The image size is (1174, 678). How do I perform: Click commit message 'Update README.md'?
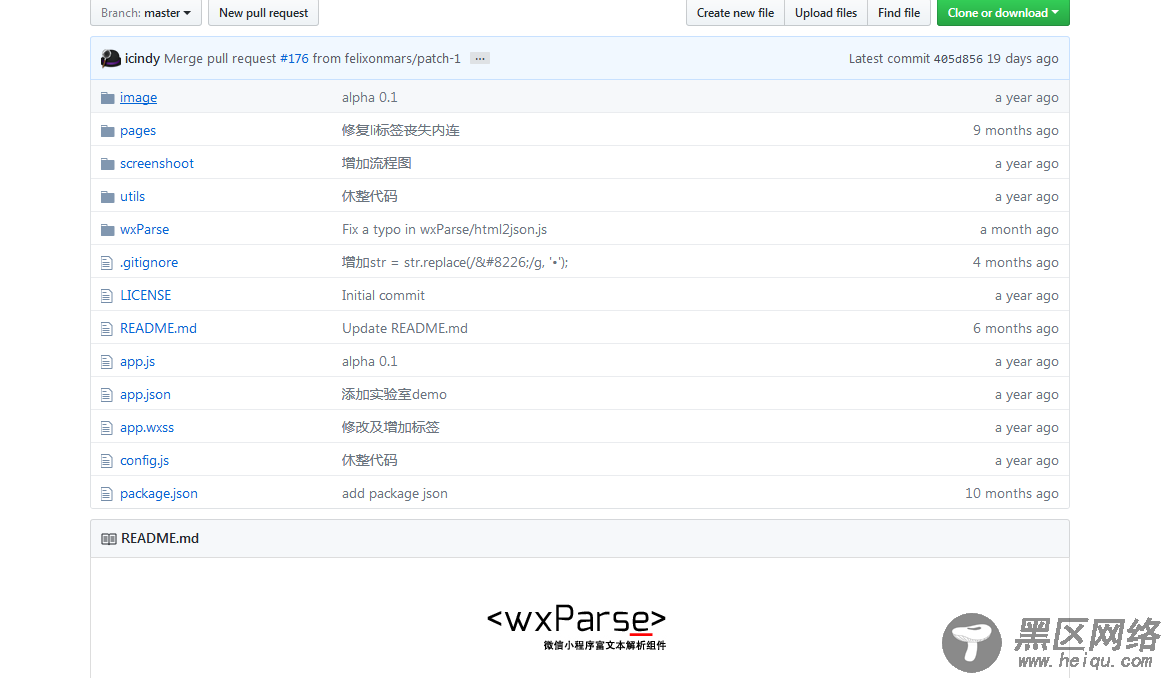point(405,328)
